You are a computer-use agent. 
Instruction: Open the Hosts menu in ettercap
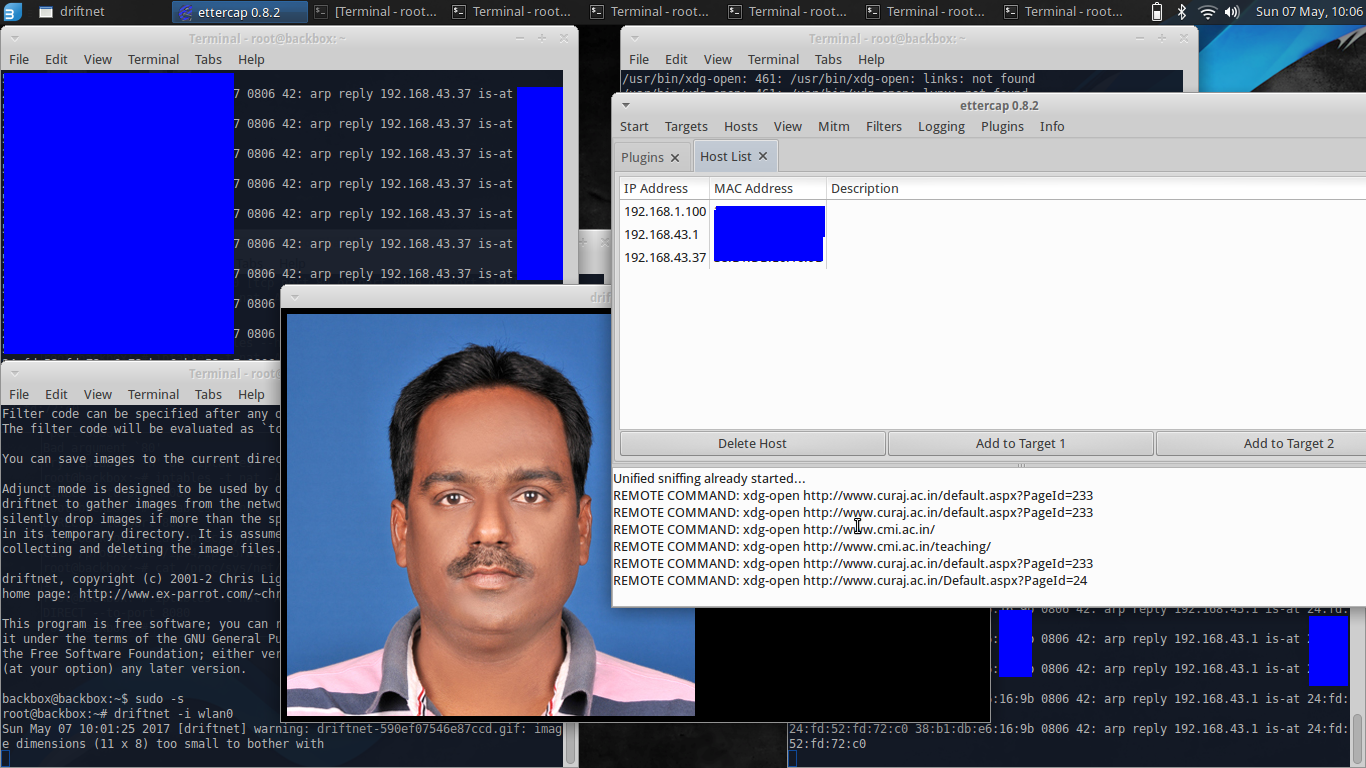click(741, 127)
